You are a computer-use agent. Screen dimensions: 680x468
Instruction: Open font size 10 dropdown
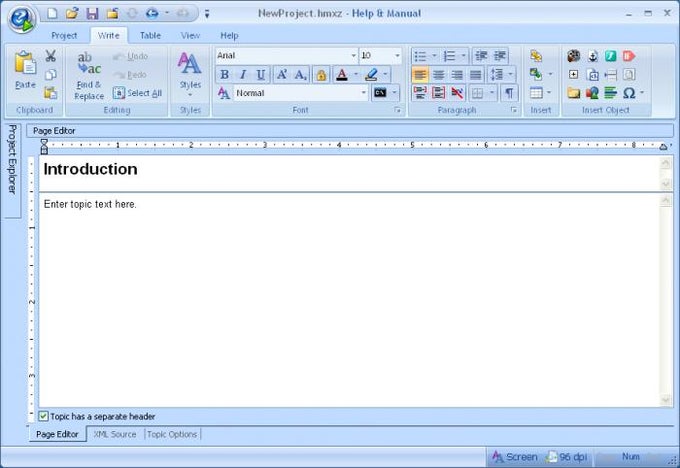pos(397,56)
